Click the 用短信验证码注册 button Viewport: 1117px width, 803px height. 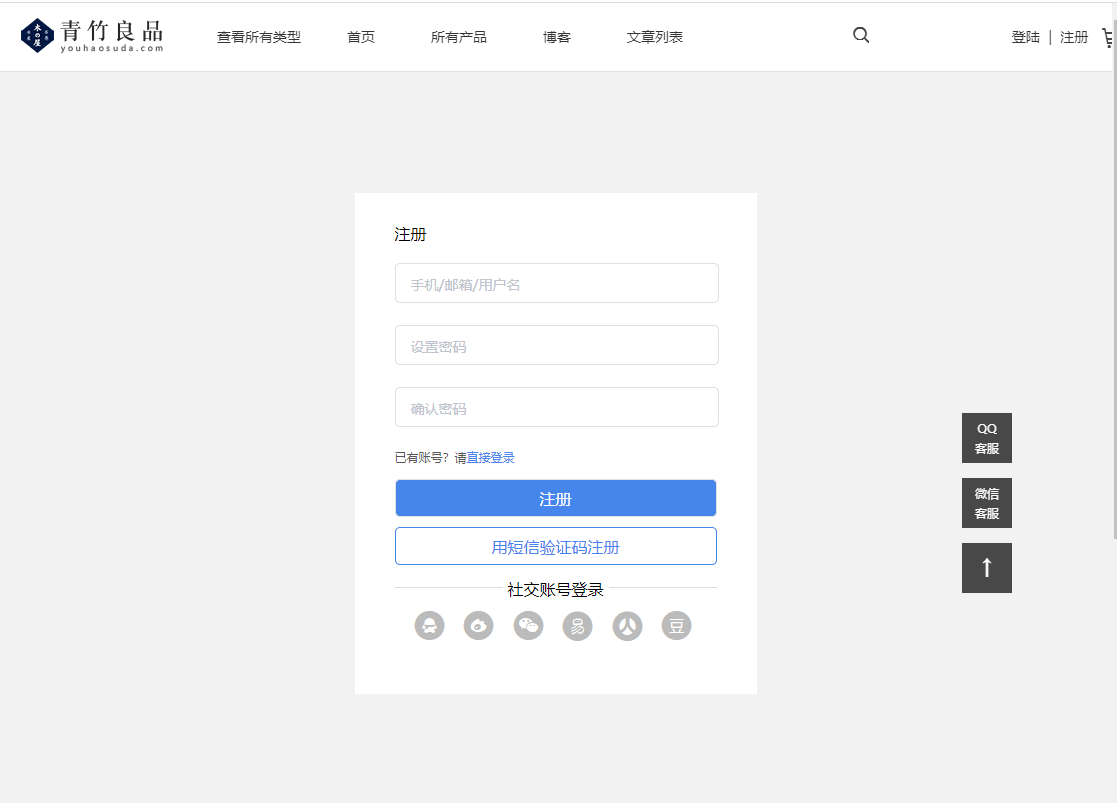(x=556, y=547)
